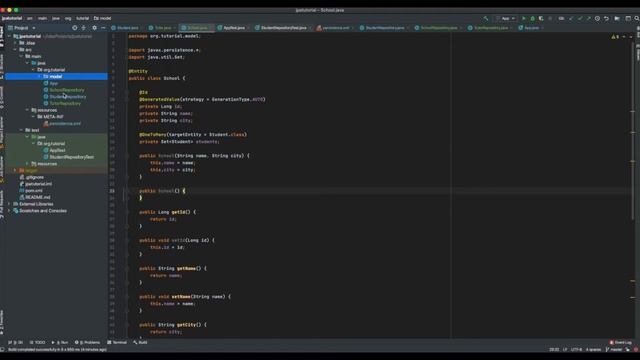Open the Git tool window button
The image size is (640, 360).
(x=16, y=342)
